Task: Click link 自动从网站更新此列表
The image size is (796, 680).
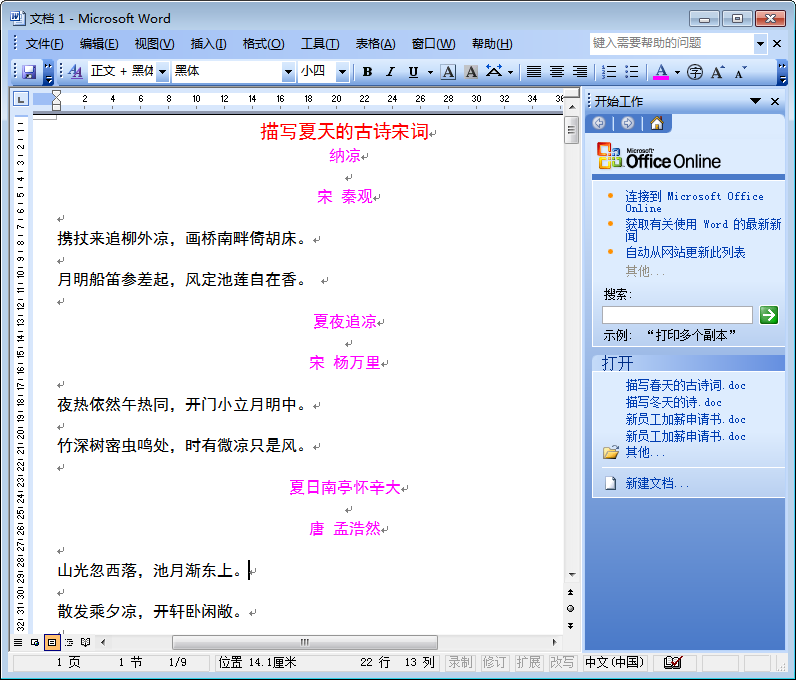Action: coord(685,252)
